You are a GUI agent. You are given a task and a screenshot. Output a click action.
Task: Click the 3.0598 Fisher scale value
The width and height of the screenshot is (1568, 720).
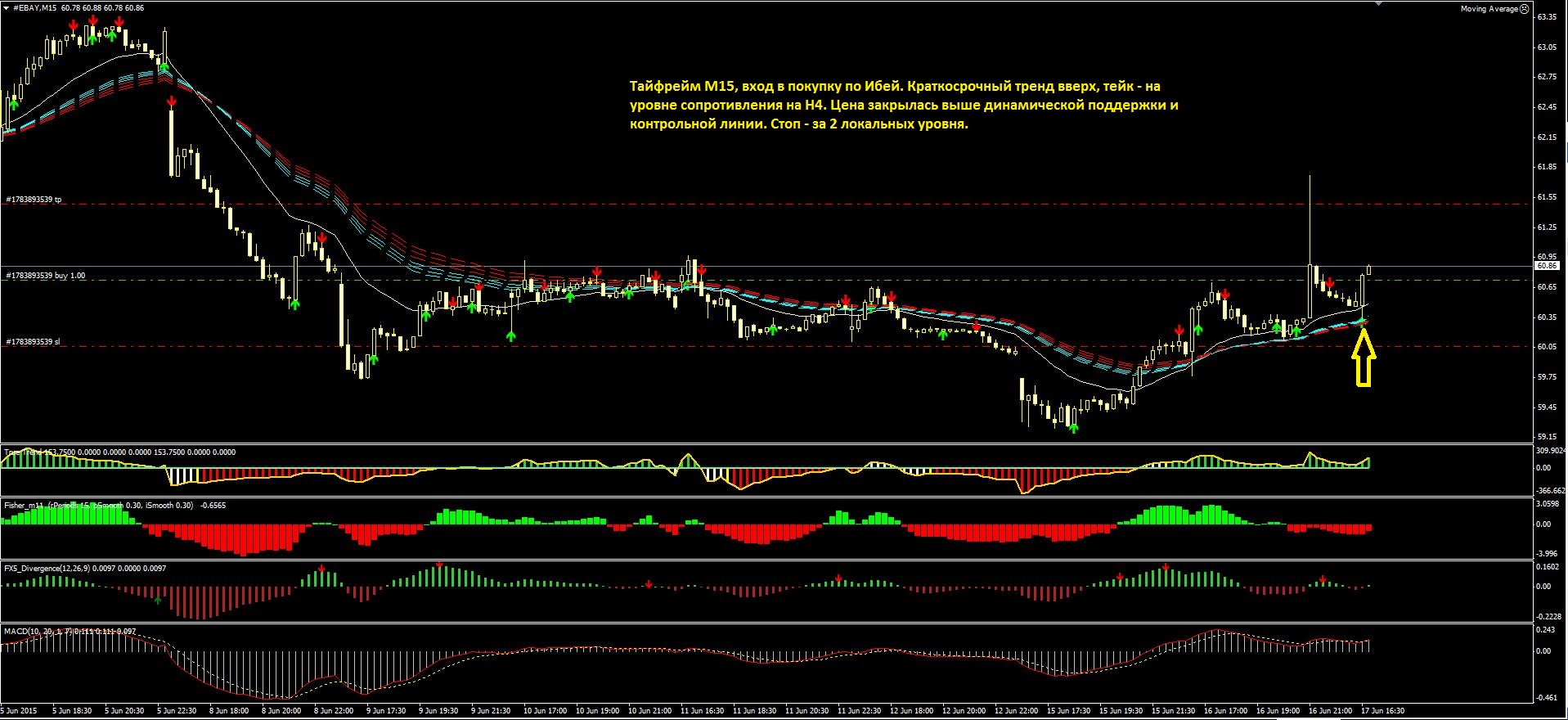pyautogui.click(x=1548, y=504)
